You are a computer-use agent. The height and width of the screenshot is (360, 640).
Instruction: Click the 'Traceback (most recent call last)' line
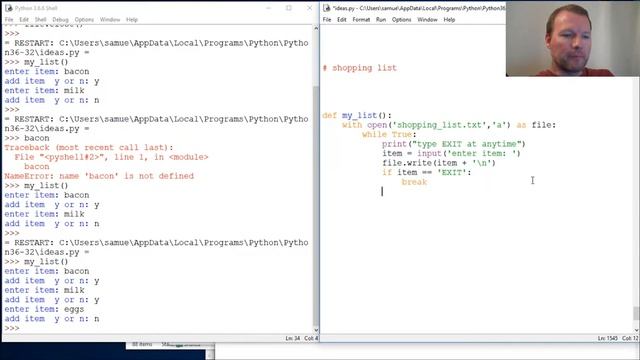89,147
